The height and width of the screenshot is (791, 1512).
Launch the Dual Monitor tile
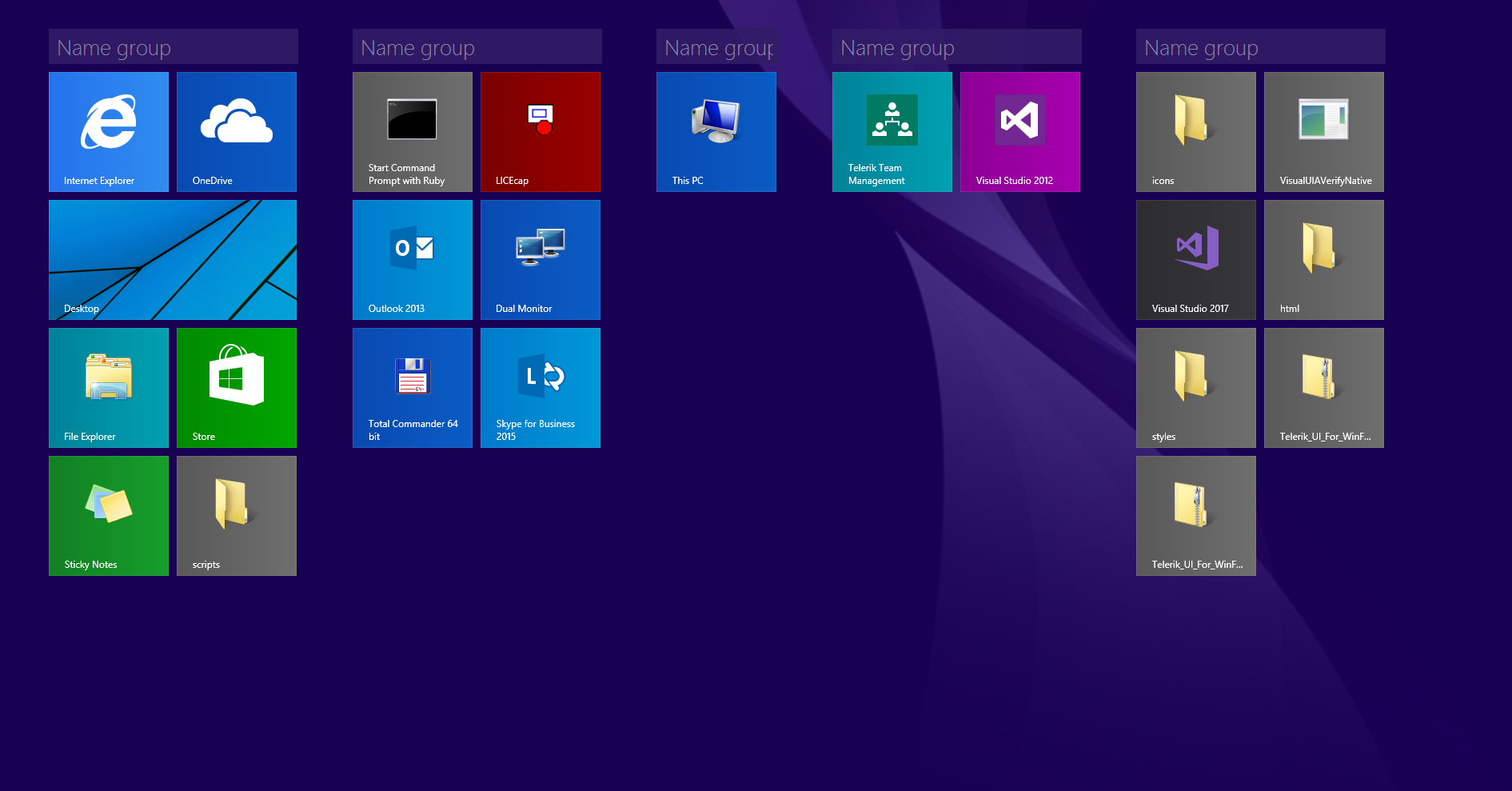pyautogui.click(x=541, y=260)
